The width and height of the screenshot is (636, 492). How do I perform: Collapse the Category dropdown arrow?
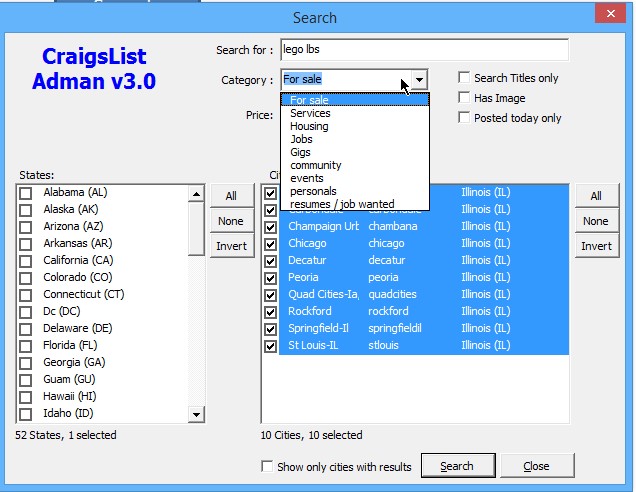point(419,79)
